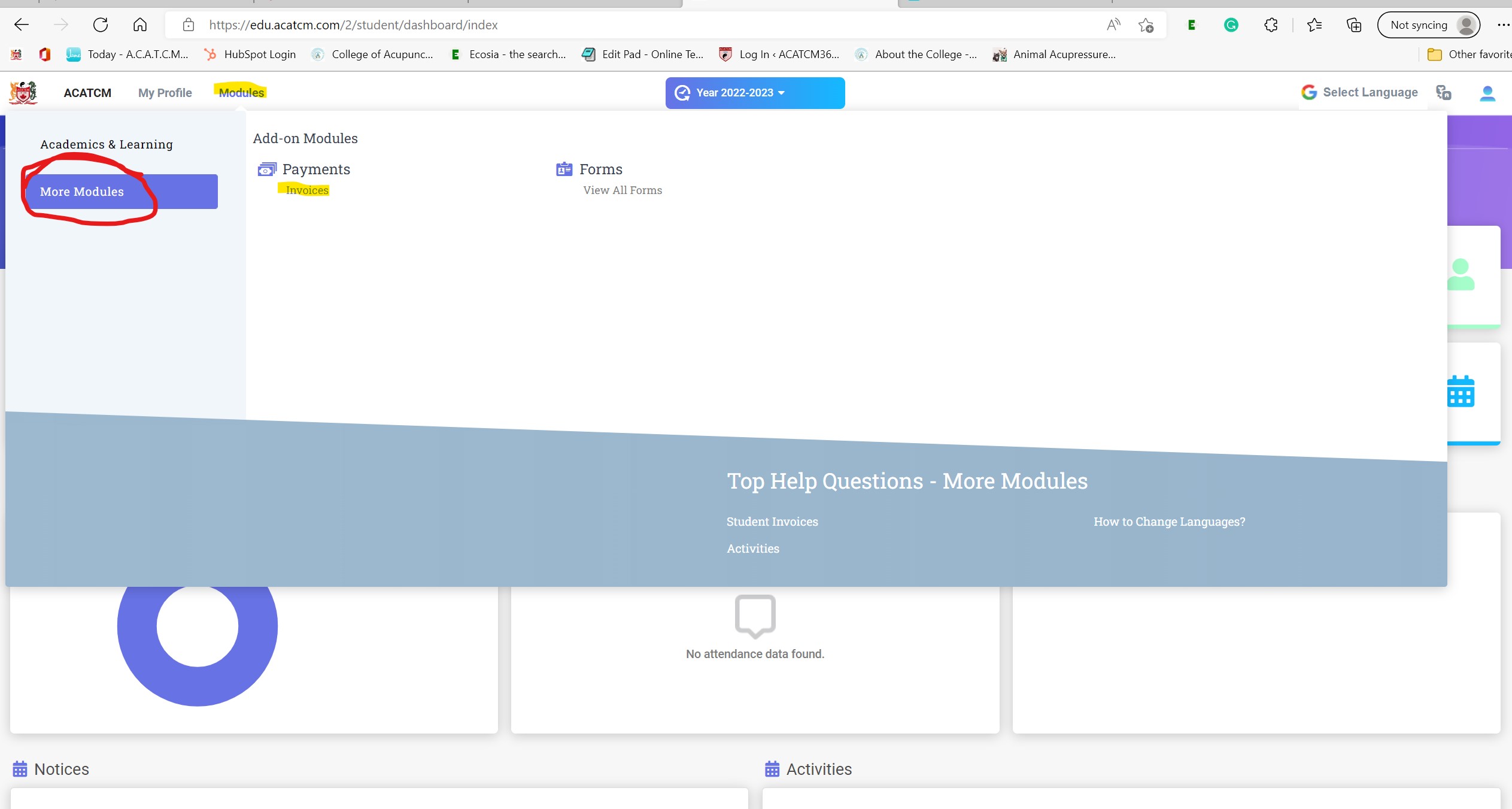The height and width of the screenshot is (809, 1512).
Task: Open the Ecosia extension icon in toolbar
Action: [x=1192, y=25]
